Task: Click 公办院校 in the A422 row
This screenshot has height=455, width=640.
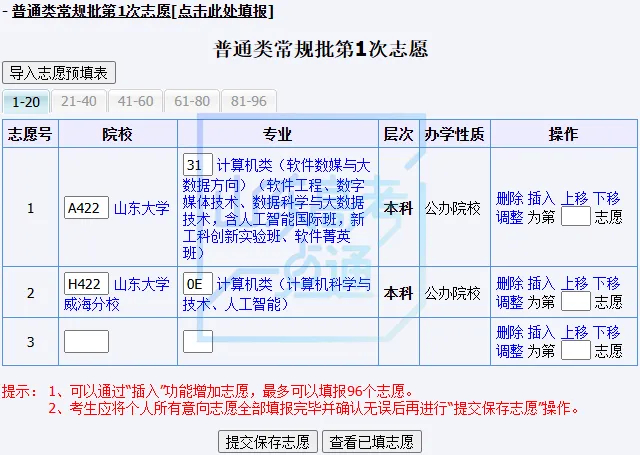Action: (x=453, y=208)
